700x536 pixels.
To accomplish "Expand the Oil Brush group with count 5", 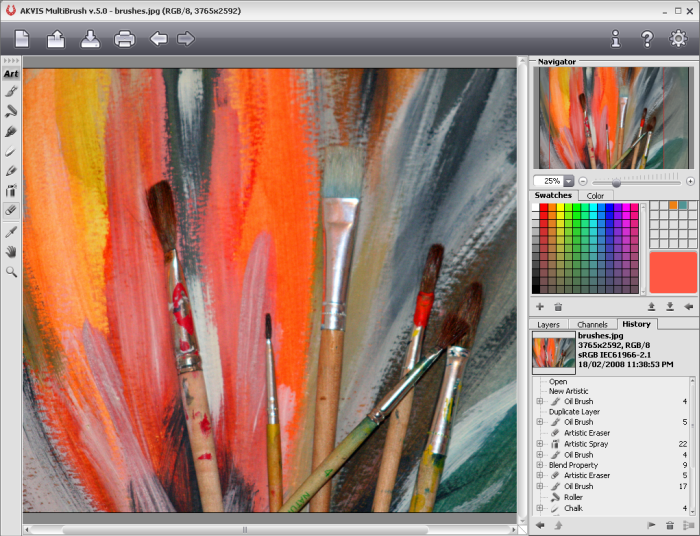I will click(x=540, y=422).
